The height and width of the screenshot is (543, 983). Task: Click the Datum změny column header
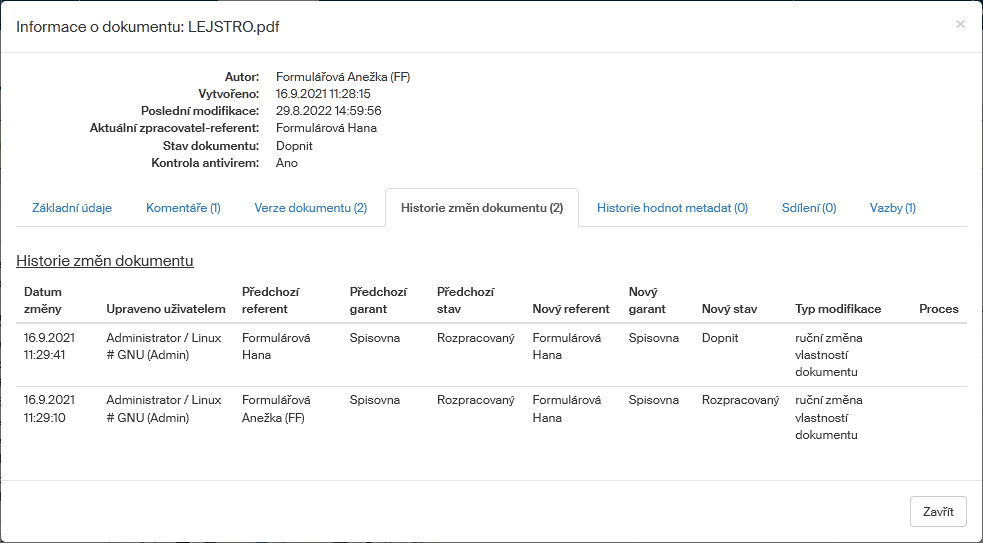coord(43,300)
